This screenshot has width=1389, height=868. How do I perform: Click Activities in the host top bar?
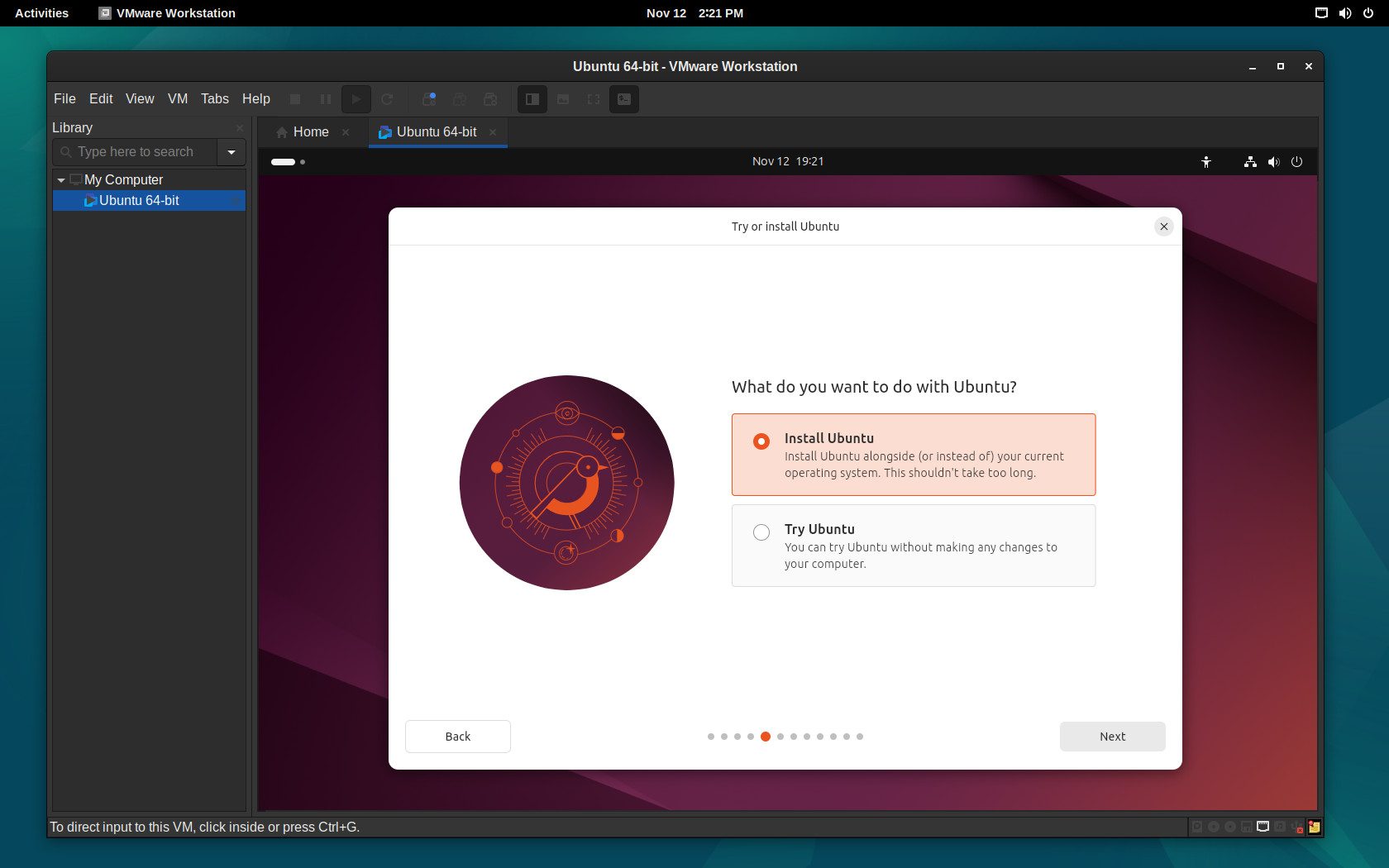pyautogui.click(x=41, y=13)
